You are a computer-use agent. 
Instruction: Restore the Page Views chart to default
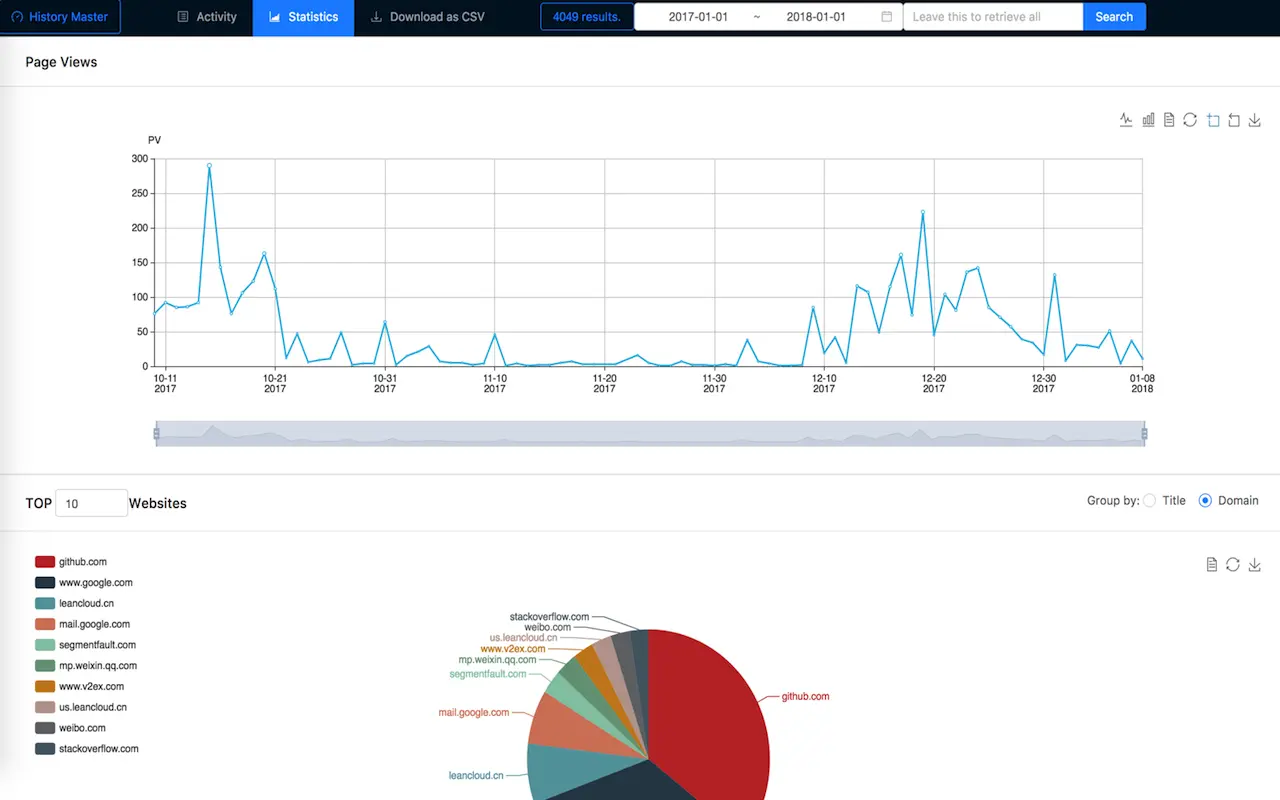(x=1190, y=119)
